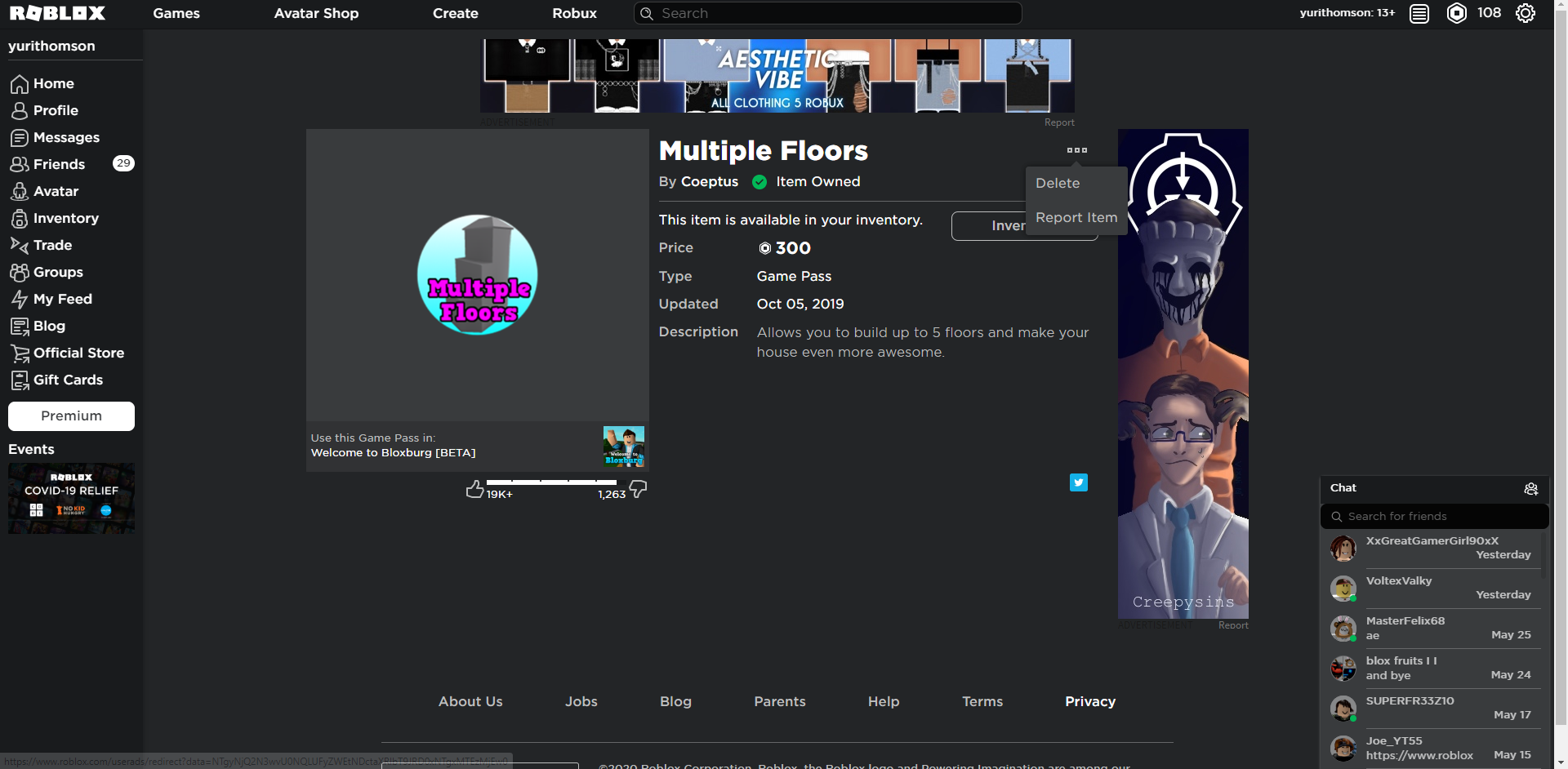Open the Blog footer link
This screenshot has height=769, width=1568.
click(x=675, y=702)
